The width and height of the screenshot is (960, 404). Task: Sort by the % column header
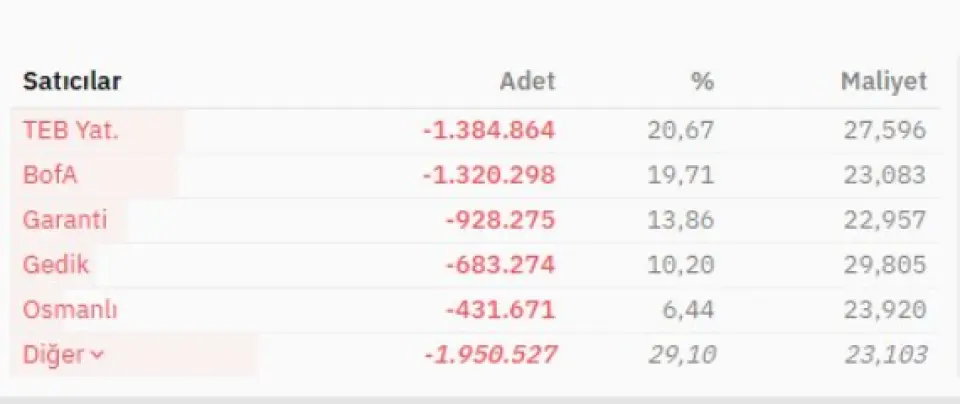[x=702, y=82]
